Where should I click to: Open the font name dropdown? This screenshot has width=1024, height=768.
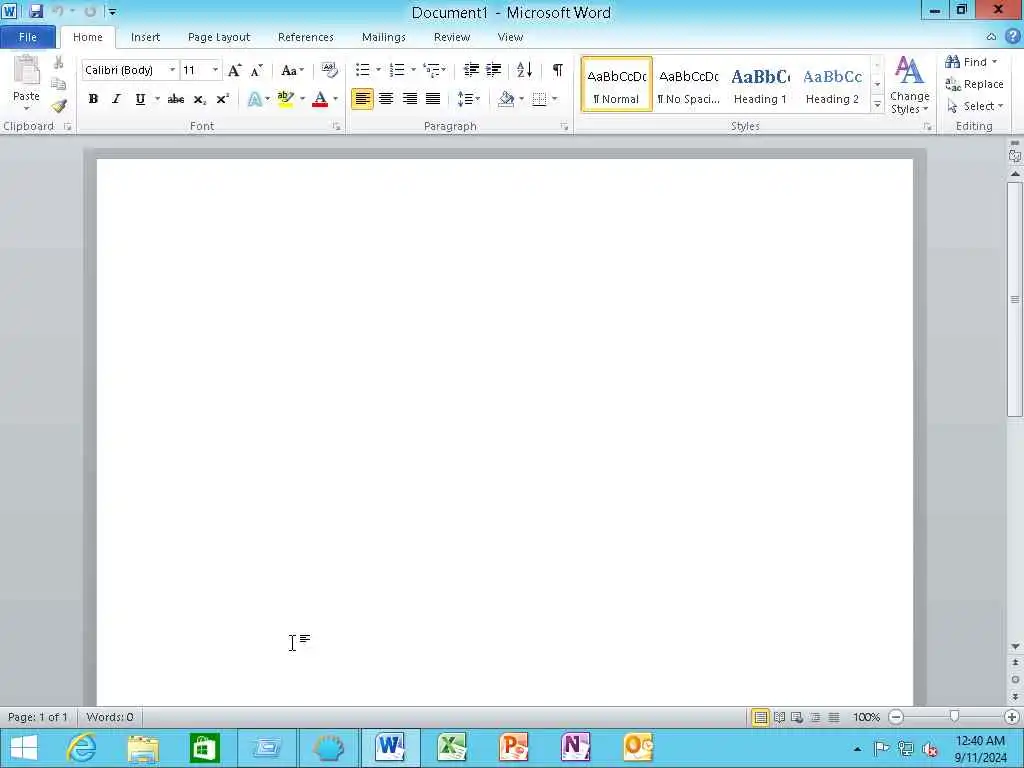(x=172, y=70)
